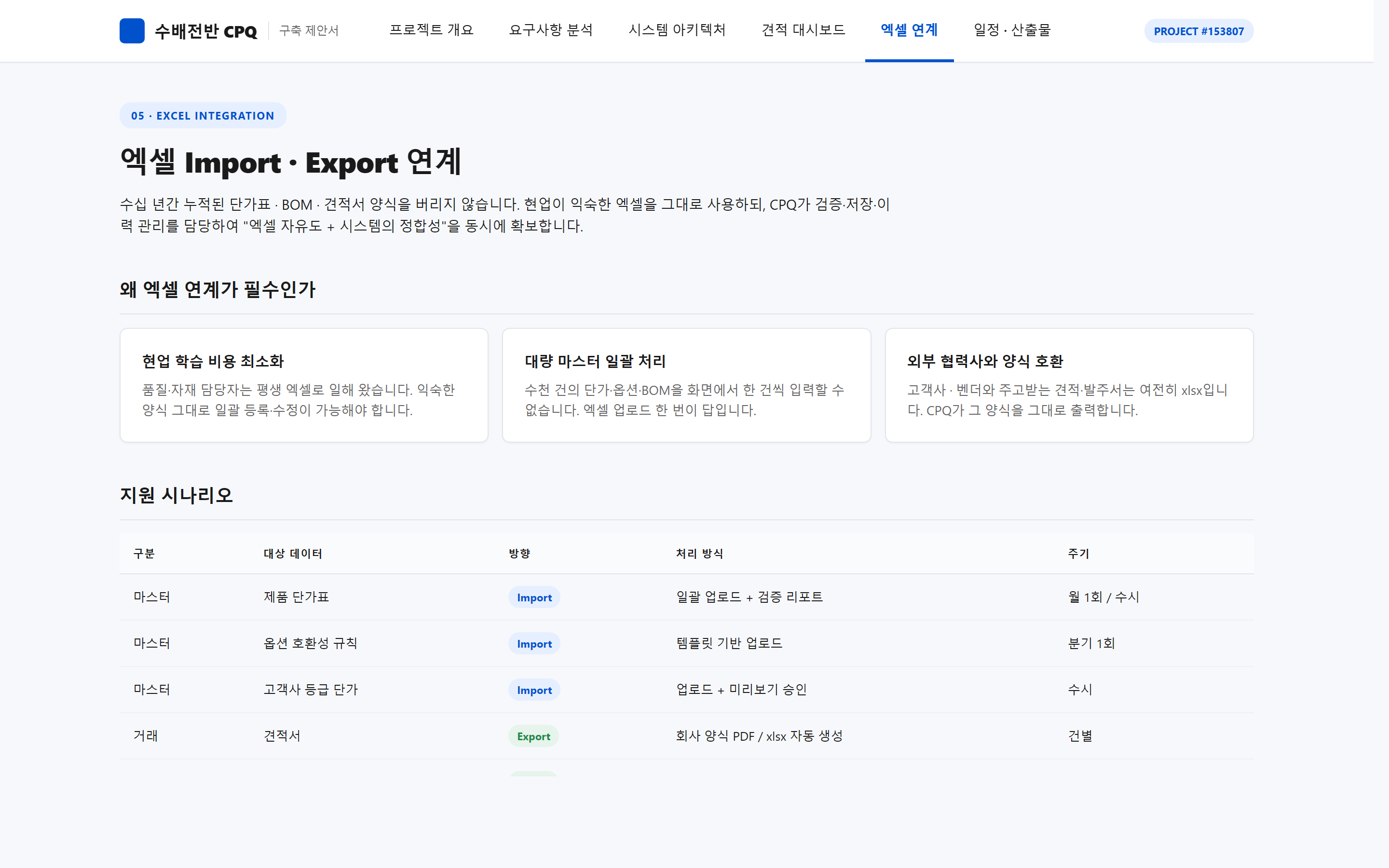Click Import badge in 제품 단가표 row

tap(534, 597)
